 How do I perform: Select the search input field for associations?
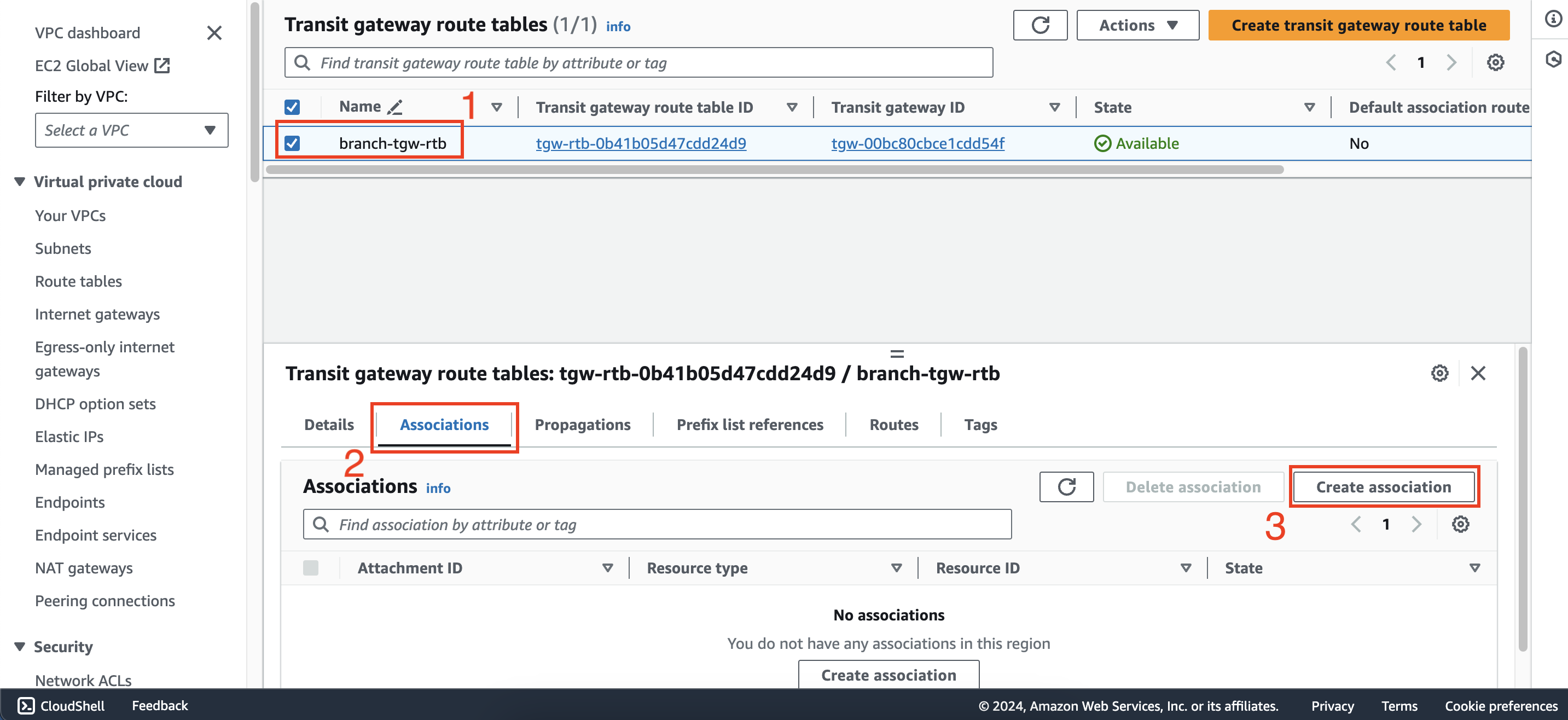(x=659, y=524)
